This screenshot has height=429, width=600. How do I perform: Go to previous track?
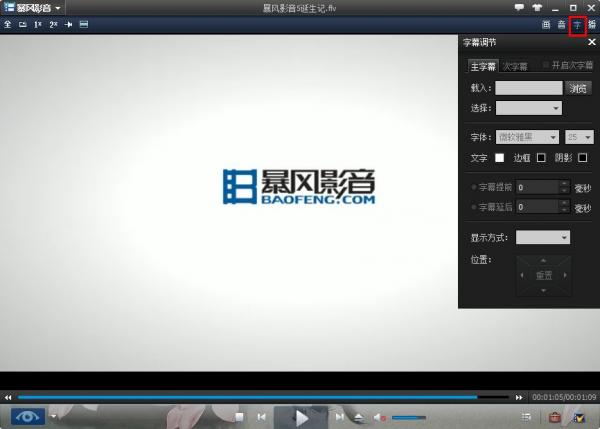coord(262,417)
